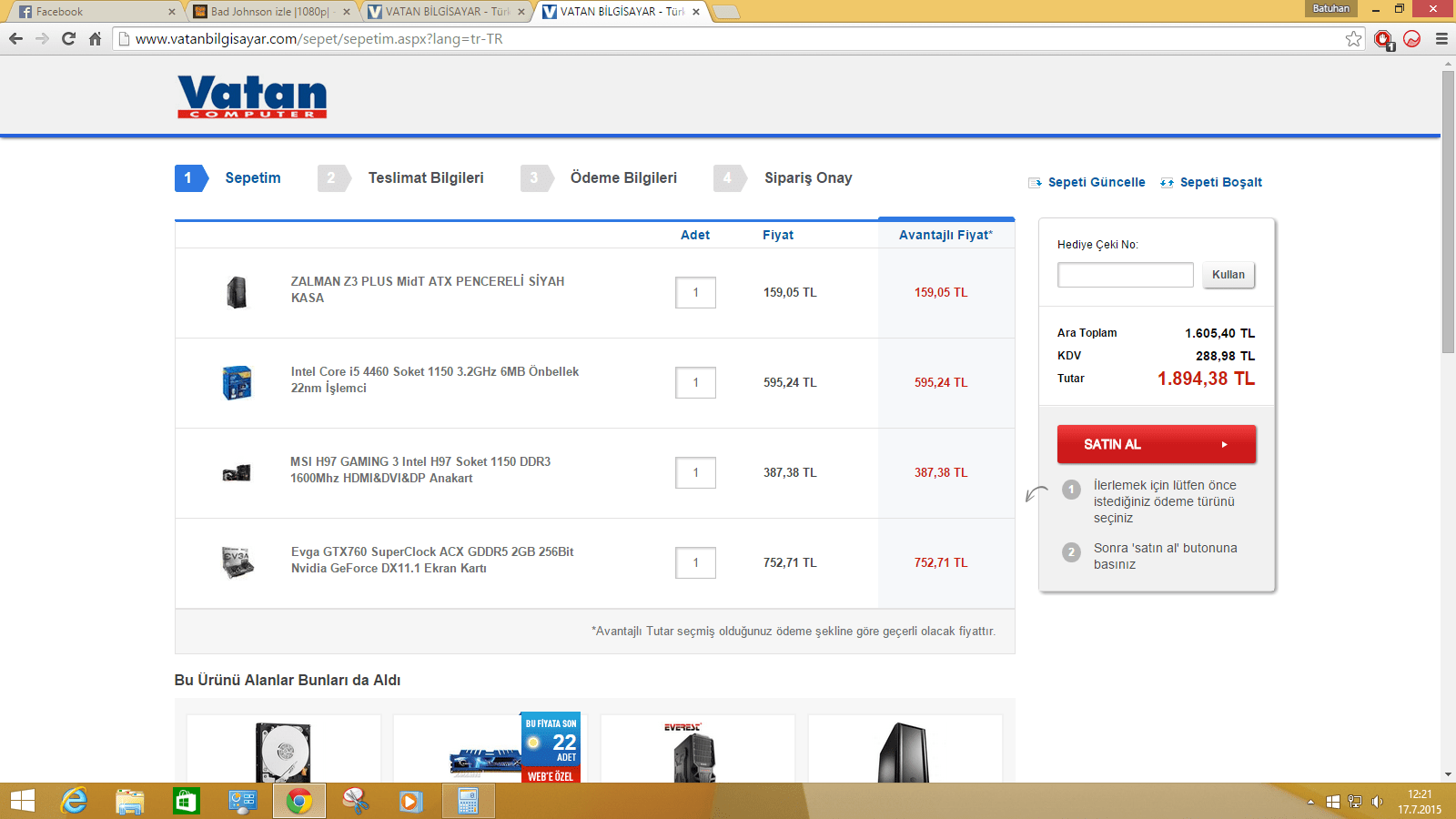
Task: Open the Control Panel taskbar icon
Action: [x=242, y=801]
